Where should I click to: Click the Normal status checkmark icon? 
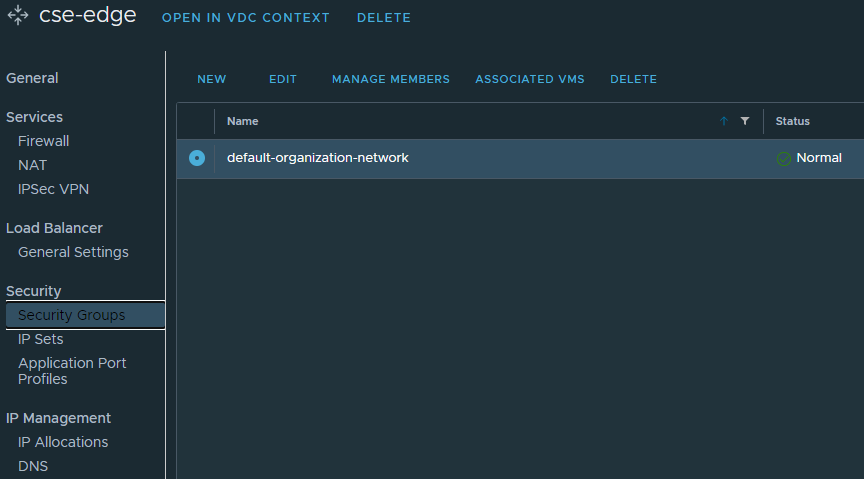click(784, 158)
